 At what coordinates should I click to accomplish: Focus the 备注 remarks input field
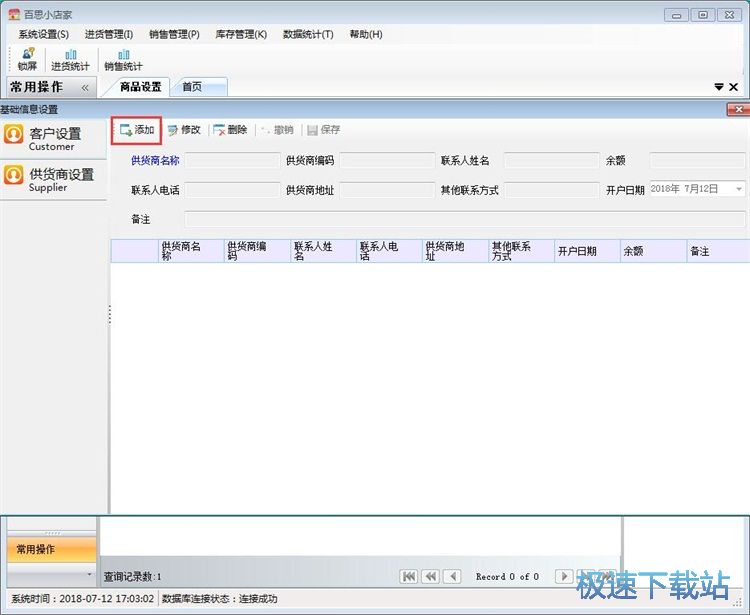465,220
